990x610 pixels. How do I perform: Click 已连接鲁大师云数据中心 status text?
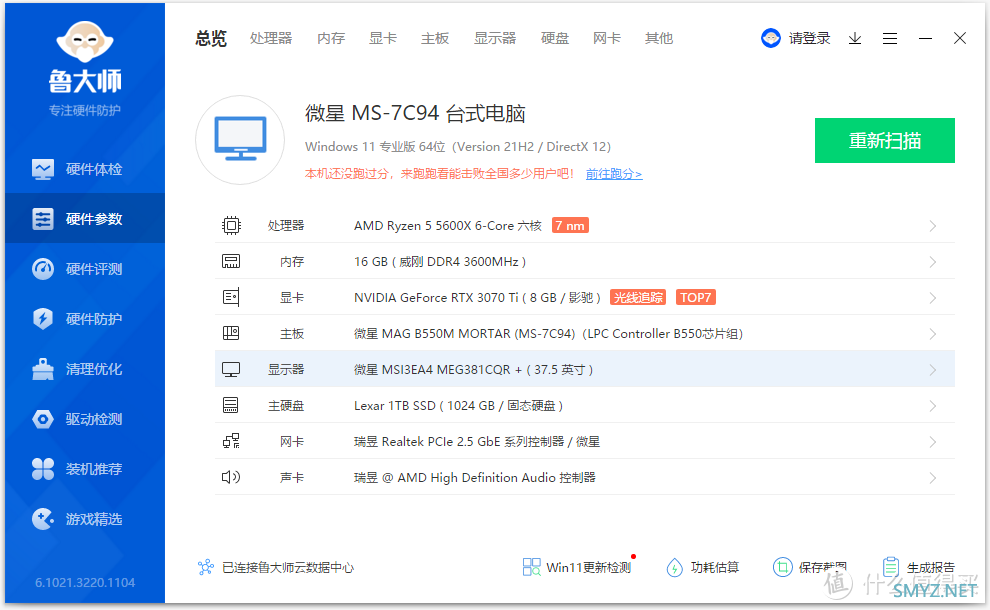click(x=288, y=567)
